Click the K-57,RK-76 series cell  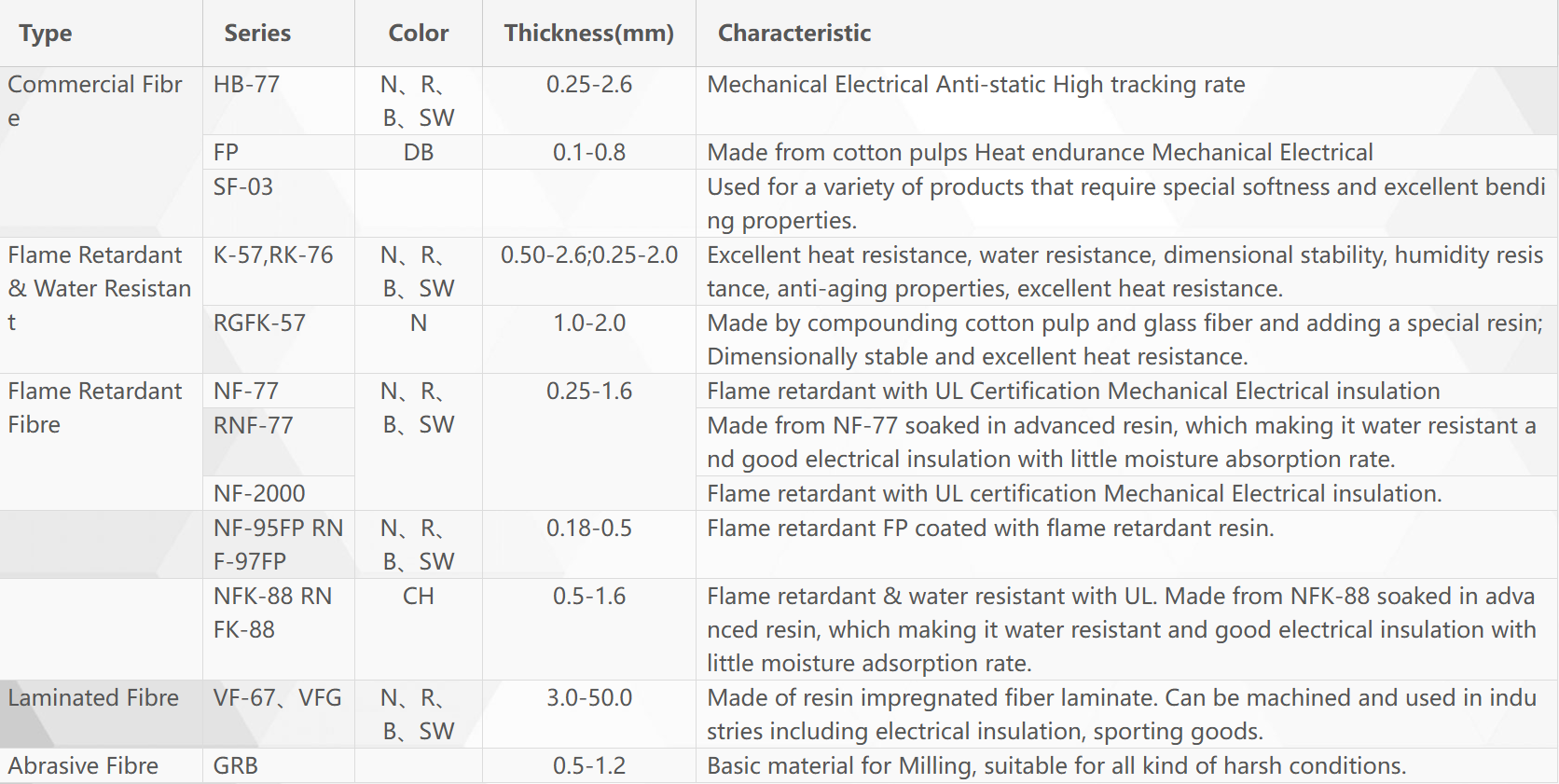click(279, 271)
